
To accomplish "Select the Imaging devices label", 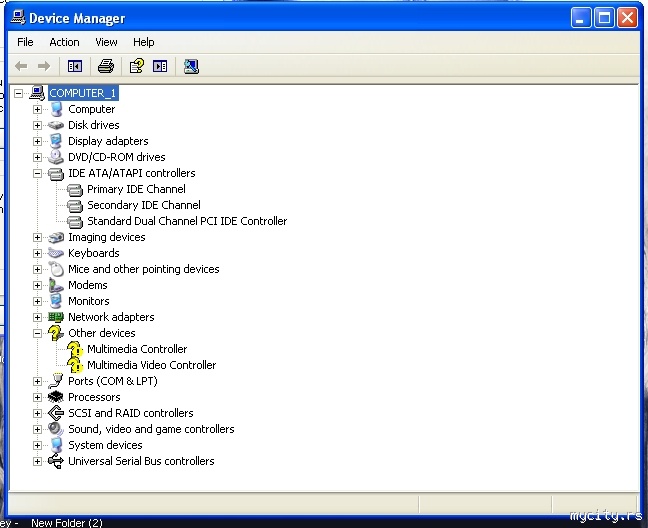I will [107, 237].
